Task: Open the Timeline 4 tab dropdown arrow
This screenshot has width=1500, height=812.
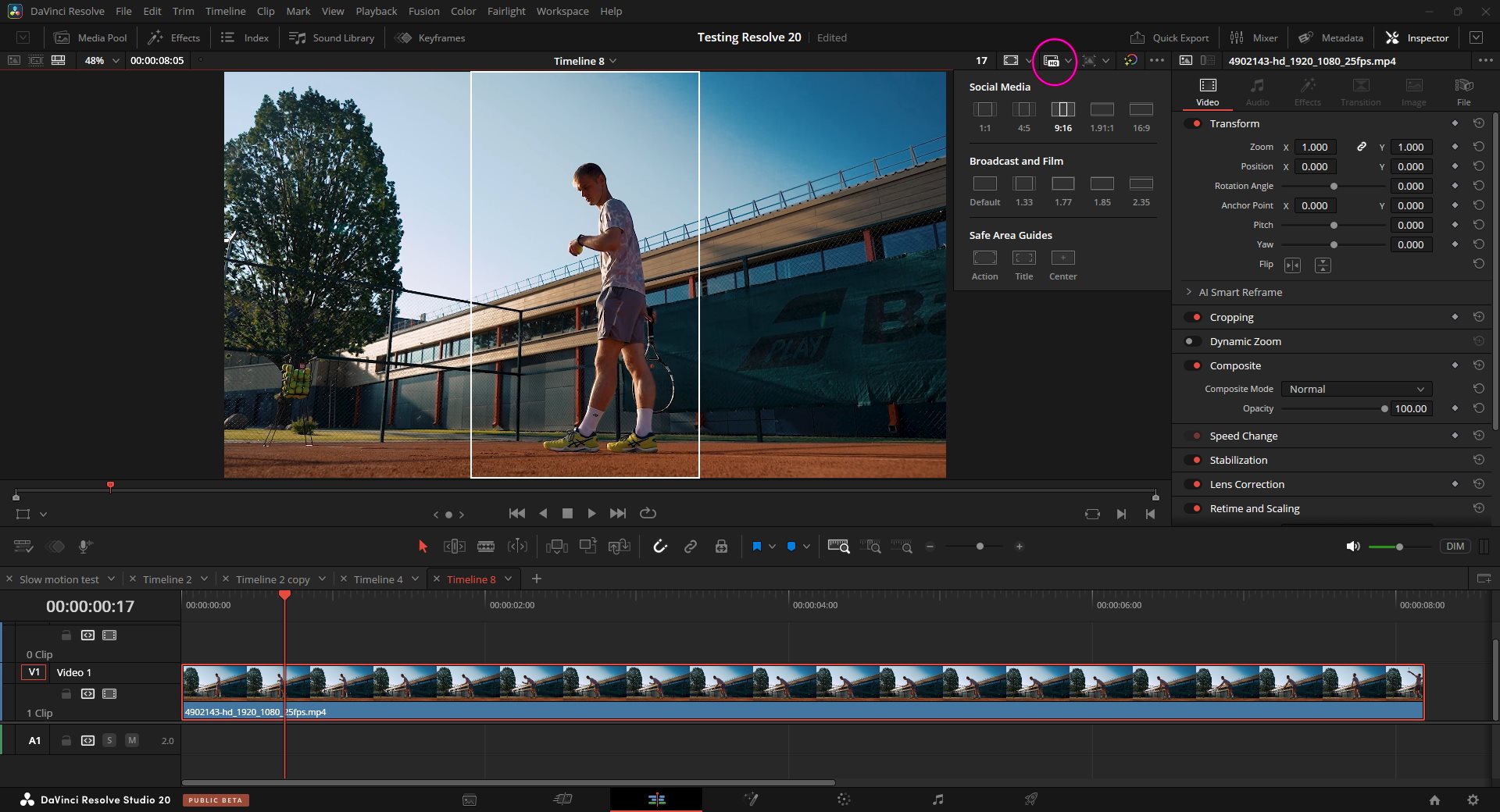Action: point(415,579)
